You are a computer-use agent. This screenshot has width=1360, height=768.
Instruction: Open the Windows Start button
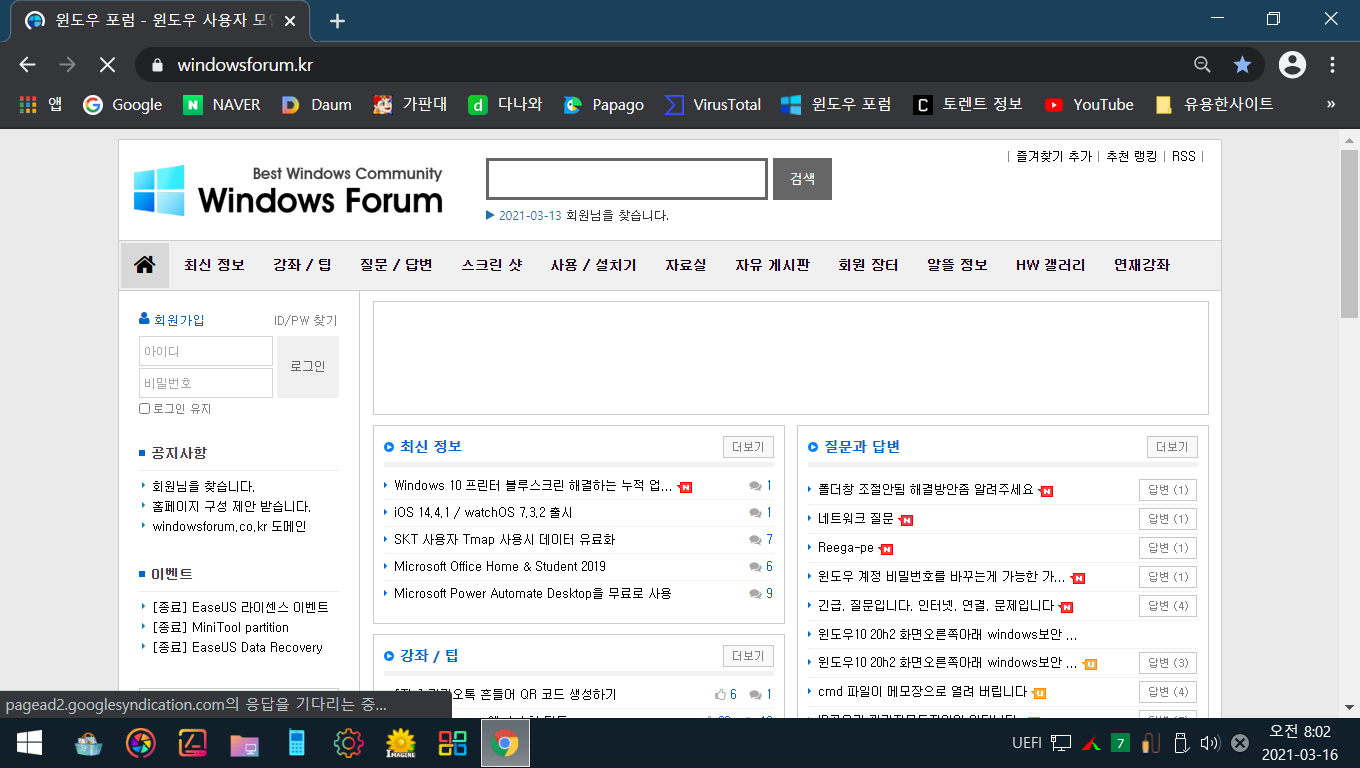click(29, 743)
